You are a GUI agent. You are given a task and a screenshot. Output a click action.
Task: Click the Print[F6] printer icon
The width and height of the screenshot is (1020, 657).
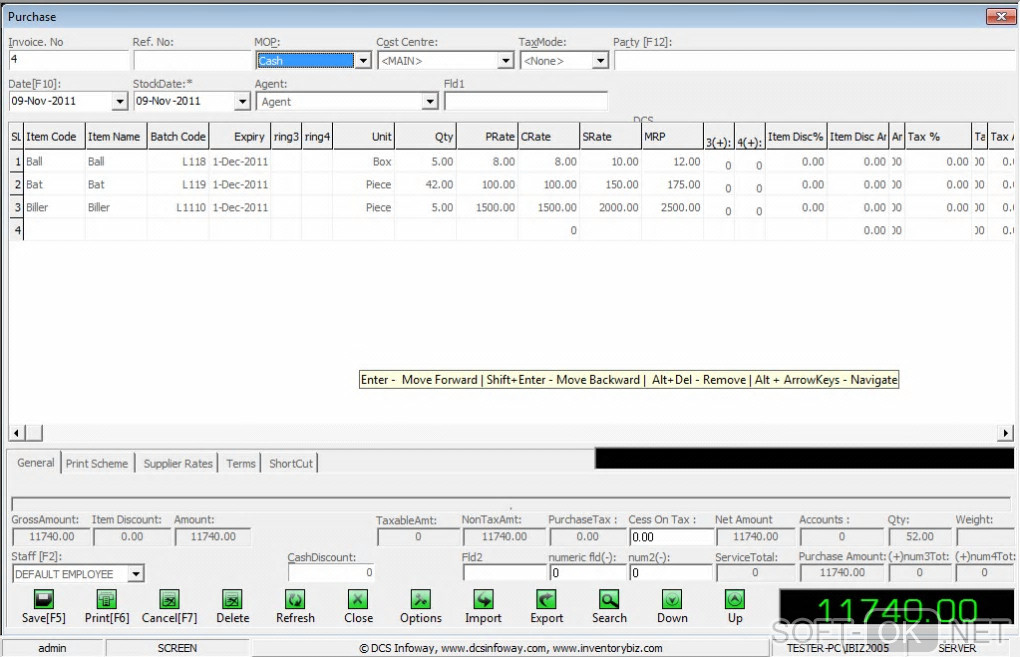(107, 598)
